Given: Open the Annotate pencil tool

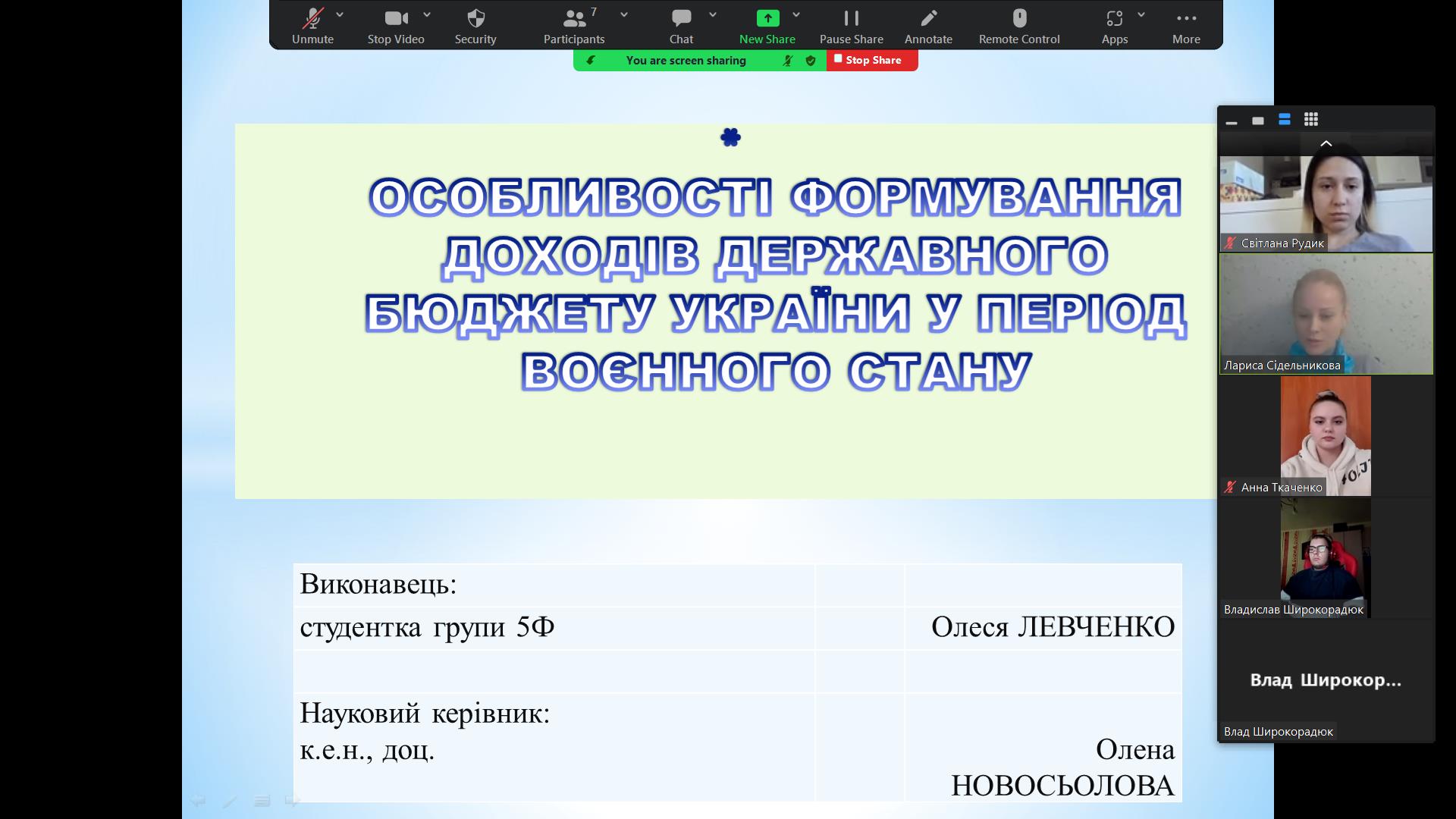Looking at the screenshot, I should coord(928,27).
